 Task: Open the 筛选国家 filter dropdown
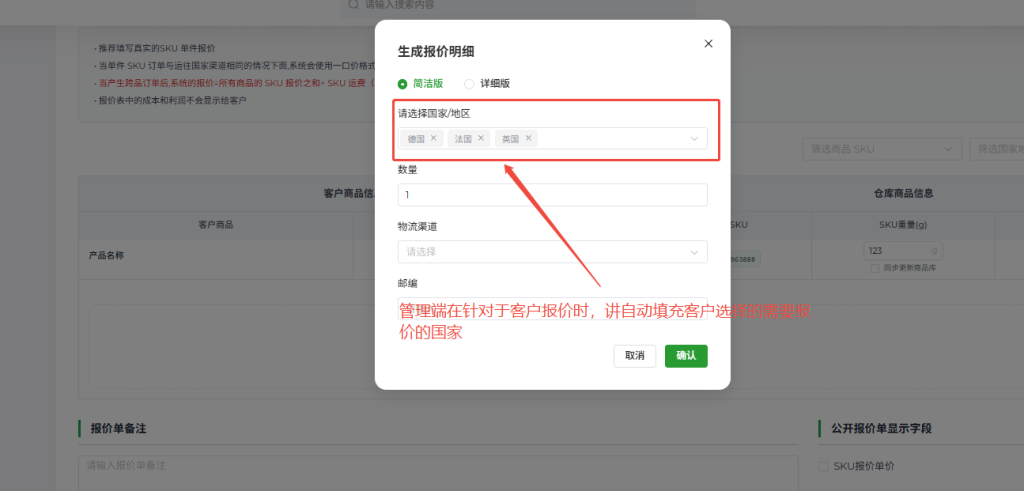996,149
